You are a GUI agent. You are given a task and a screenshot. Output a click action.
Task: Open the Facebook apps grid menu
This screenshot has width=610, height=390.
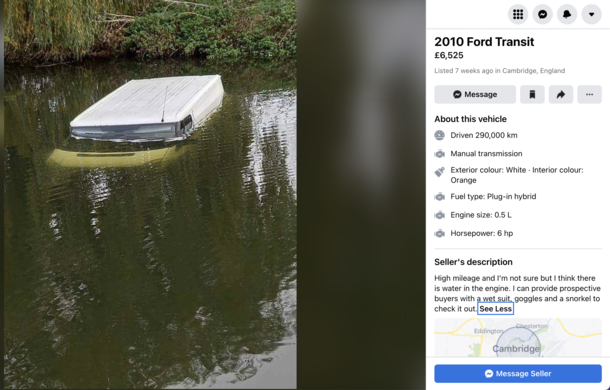518,14
